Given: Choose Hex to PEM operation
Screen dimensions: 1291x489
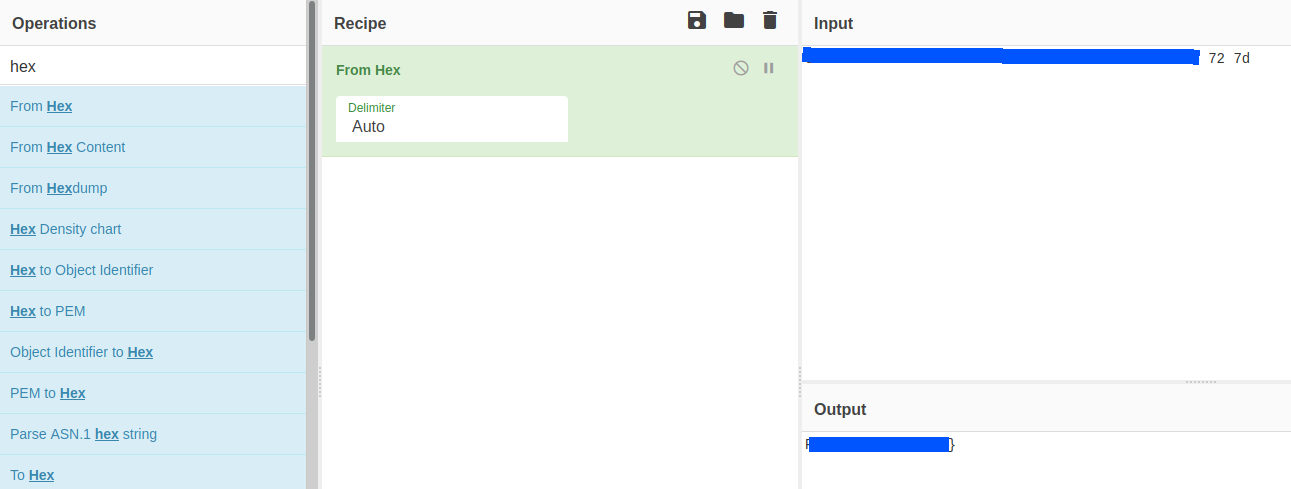Looking at the screenshot, I should coord(47,311).
